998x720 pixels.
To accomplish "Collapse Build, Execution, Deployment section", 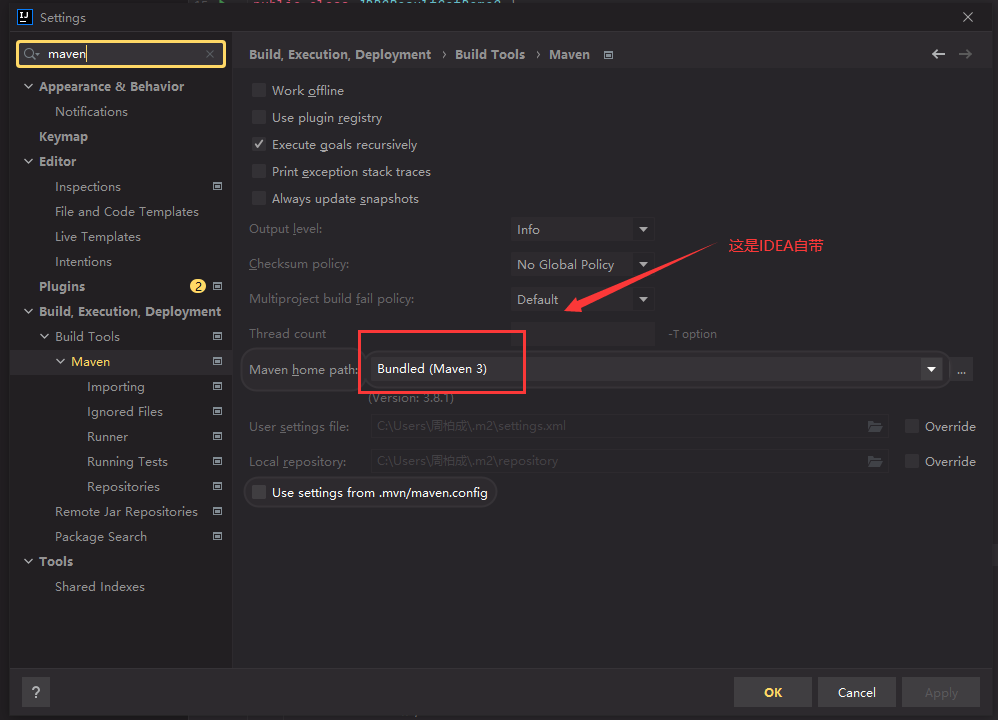I will tap(28, 311).
